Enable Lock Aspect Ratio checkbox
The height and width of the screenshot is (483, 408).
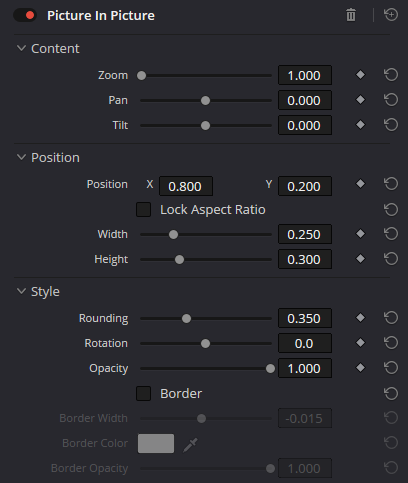click(143, 210)
